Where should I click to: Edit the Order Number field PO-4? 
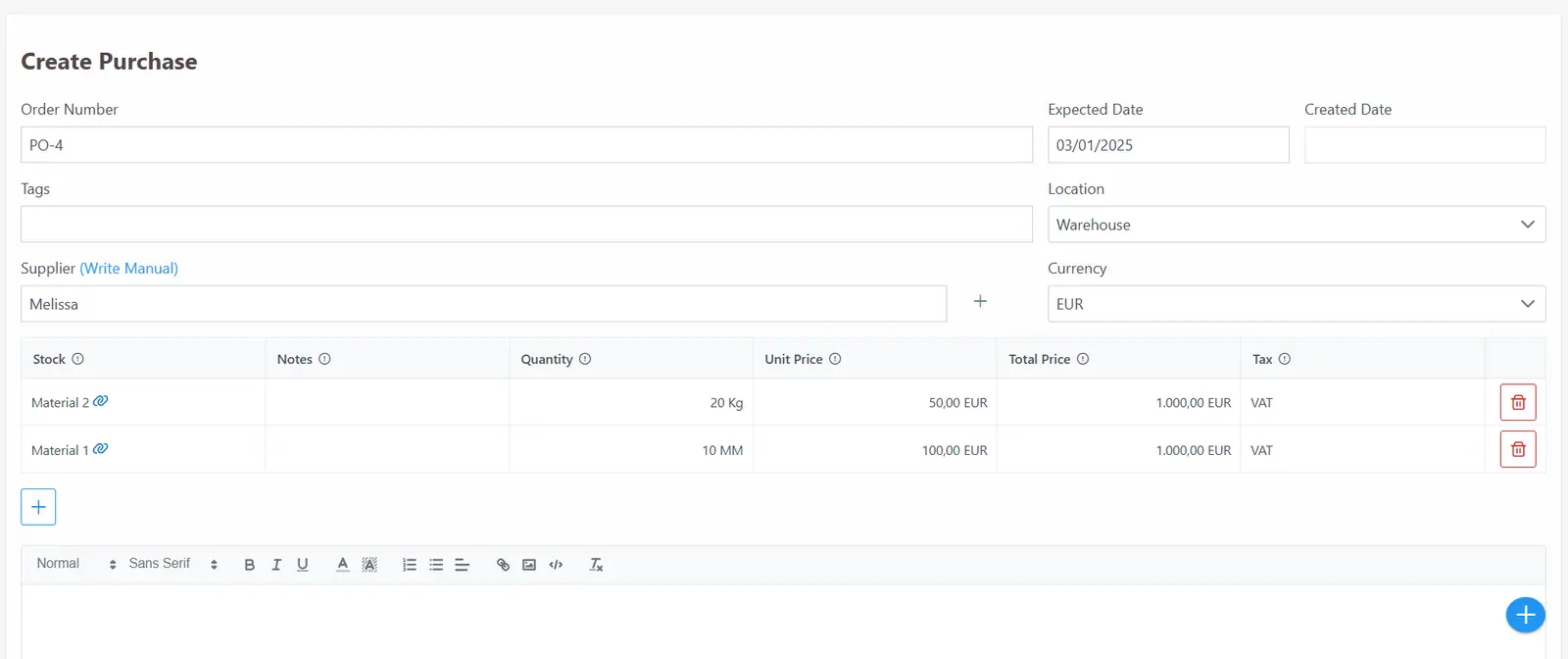[526, 145]
